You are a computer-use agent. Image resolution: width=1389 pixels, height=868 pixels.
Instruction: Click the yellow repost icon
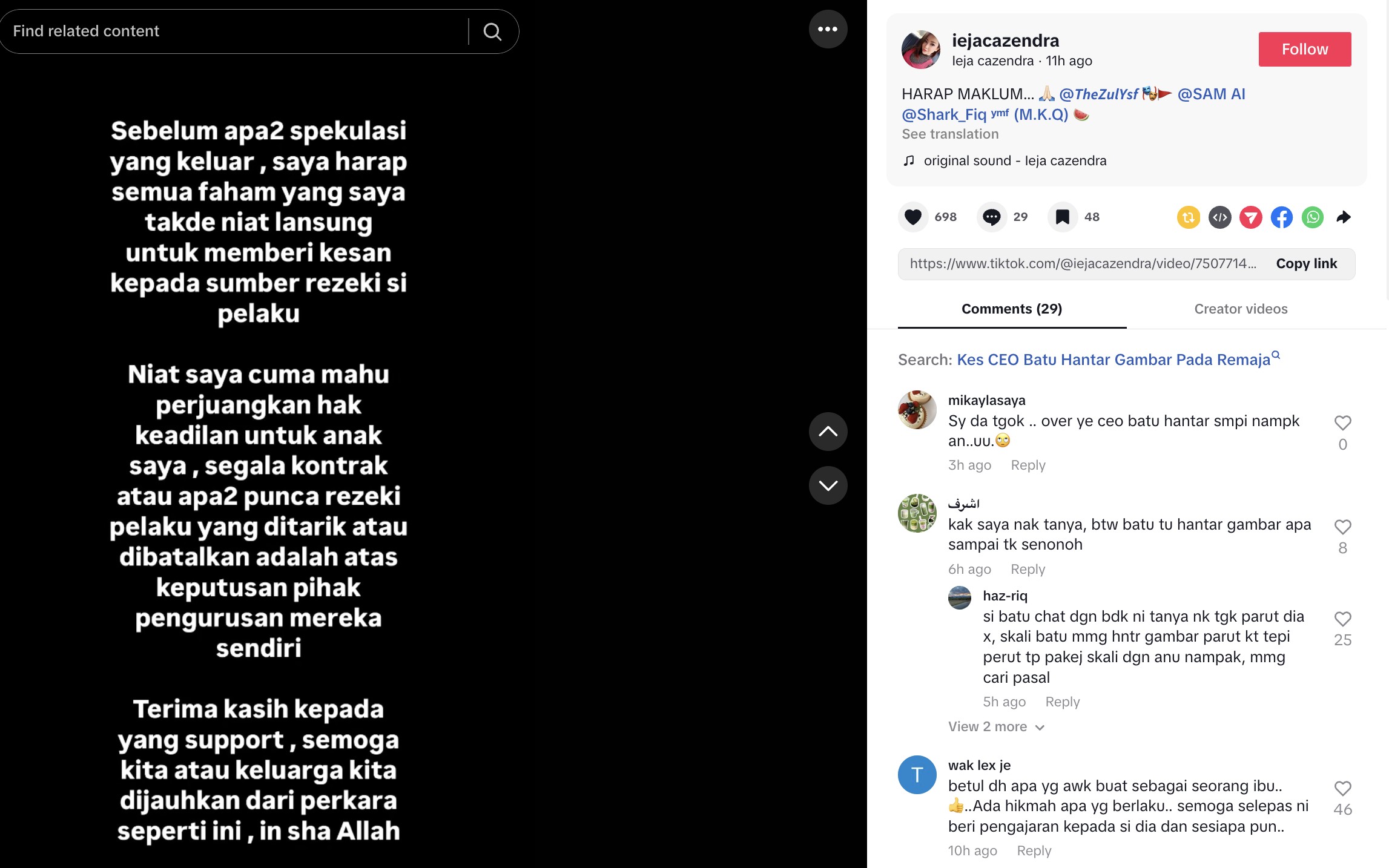[x=1189, y=217]
